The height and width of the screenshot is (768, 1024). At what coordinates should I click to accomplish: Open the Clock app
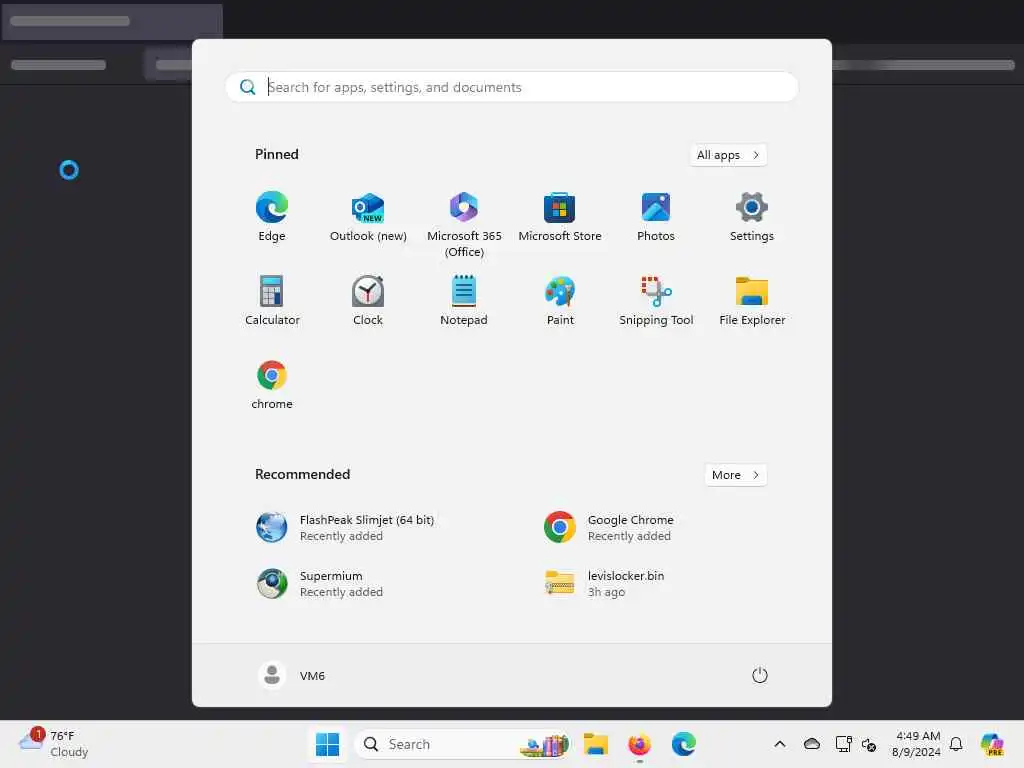(368, 301)
